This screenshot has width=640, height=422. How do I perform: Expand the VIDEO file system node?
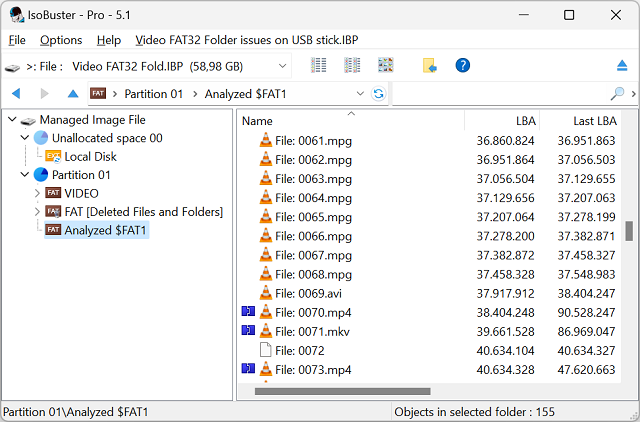pos(37,193)
